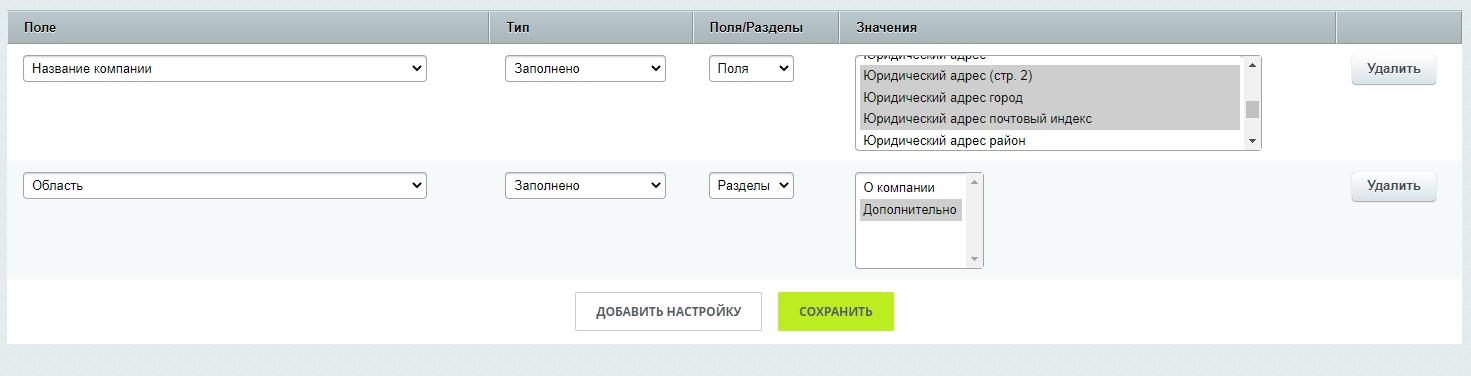
Task: Open the 'Разделы' selector dropdown
Action: [751, 186]
